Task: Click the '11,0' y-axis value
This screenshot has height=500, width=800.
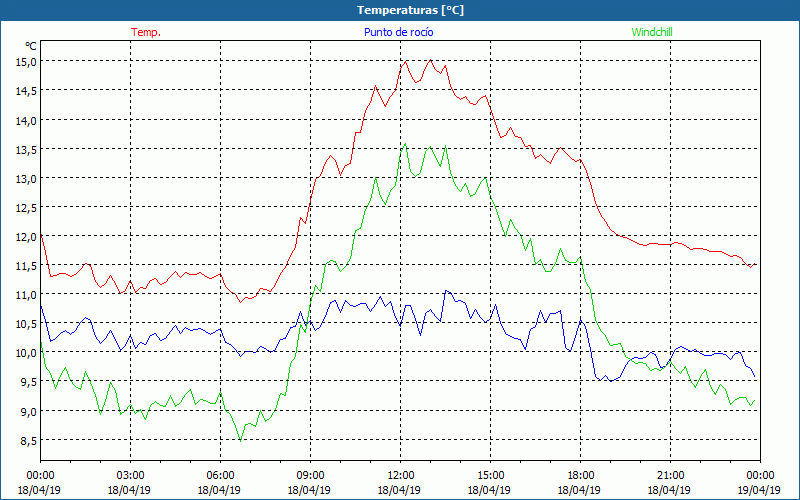Action: click(27, 295)
